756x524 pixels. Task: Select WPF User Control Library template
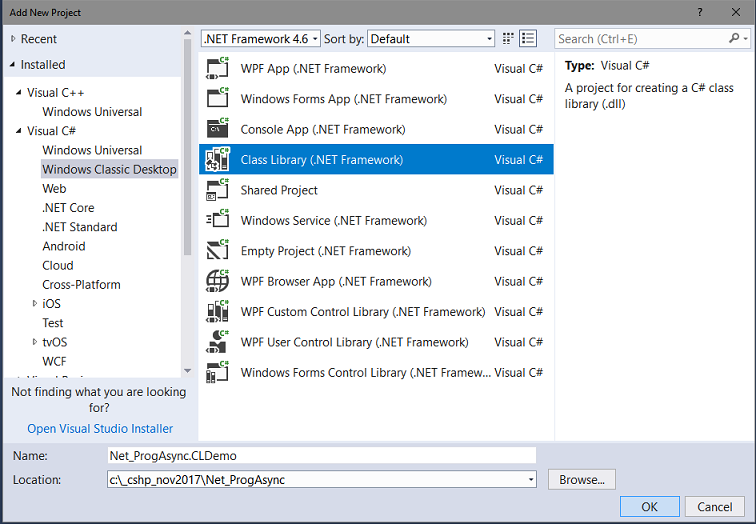(376, 342)
